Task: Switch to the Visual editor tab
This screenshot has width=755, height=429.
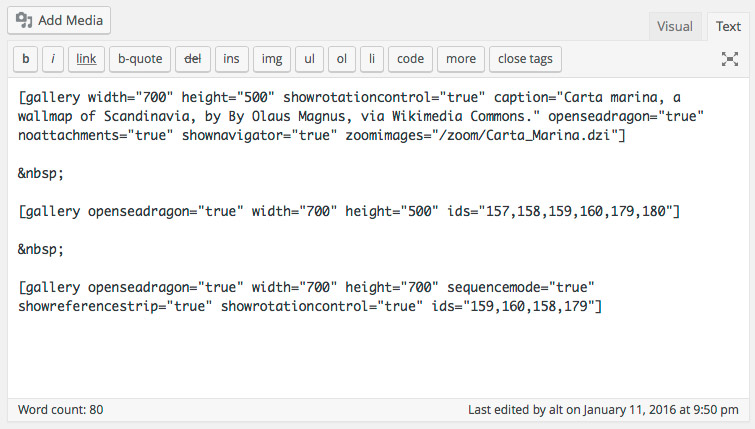Action: click(675, 26)
